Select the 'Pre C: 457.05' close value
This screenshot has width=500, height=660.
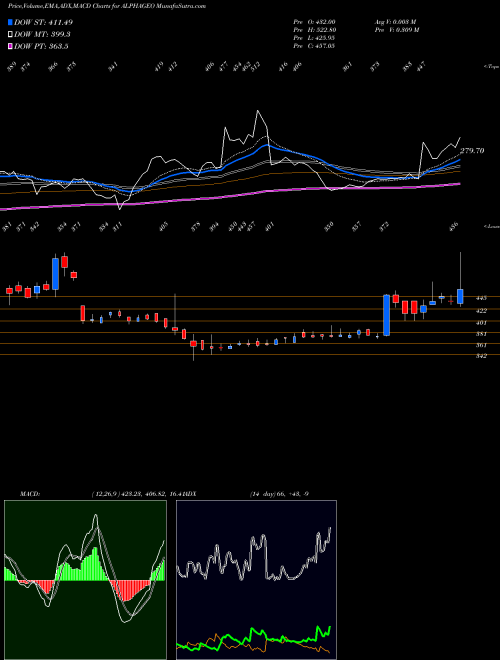(x=314, y=46)
